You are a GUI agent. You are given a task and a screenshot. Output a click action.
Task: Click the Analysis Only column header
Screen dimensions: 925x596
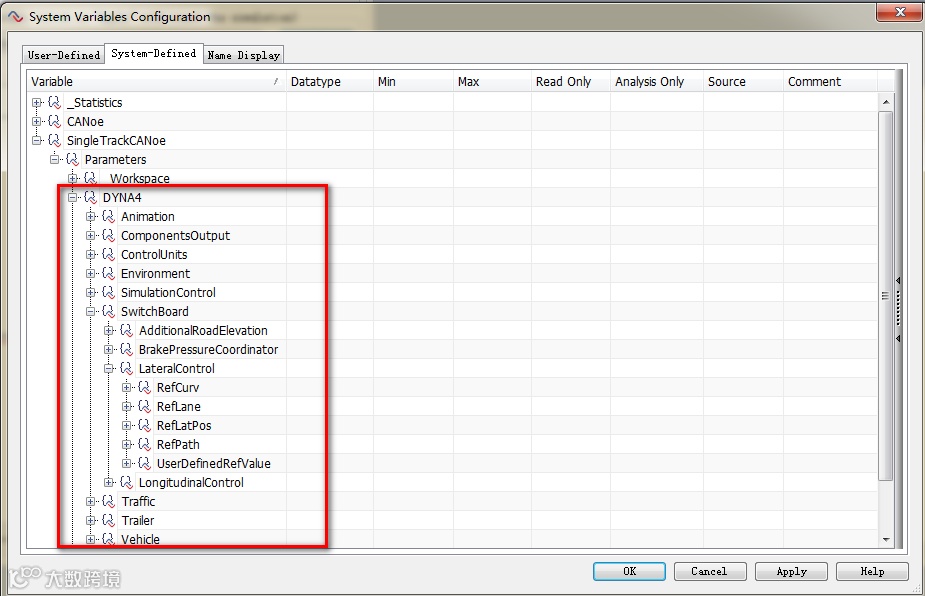[x=657, y=81]
